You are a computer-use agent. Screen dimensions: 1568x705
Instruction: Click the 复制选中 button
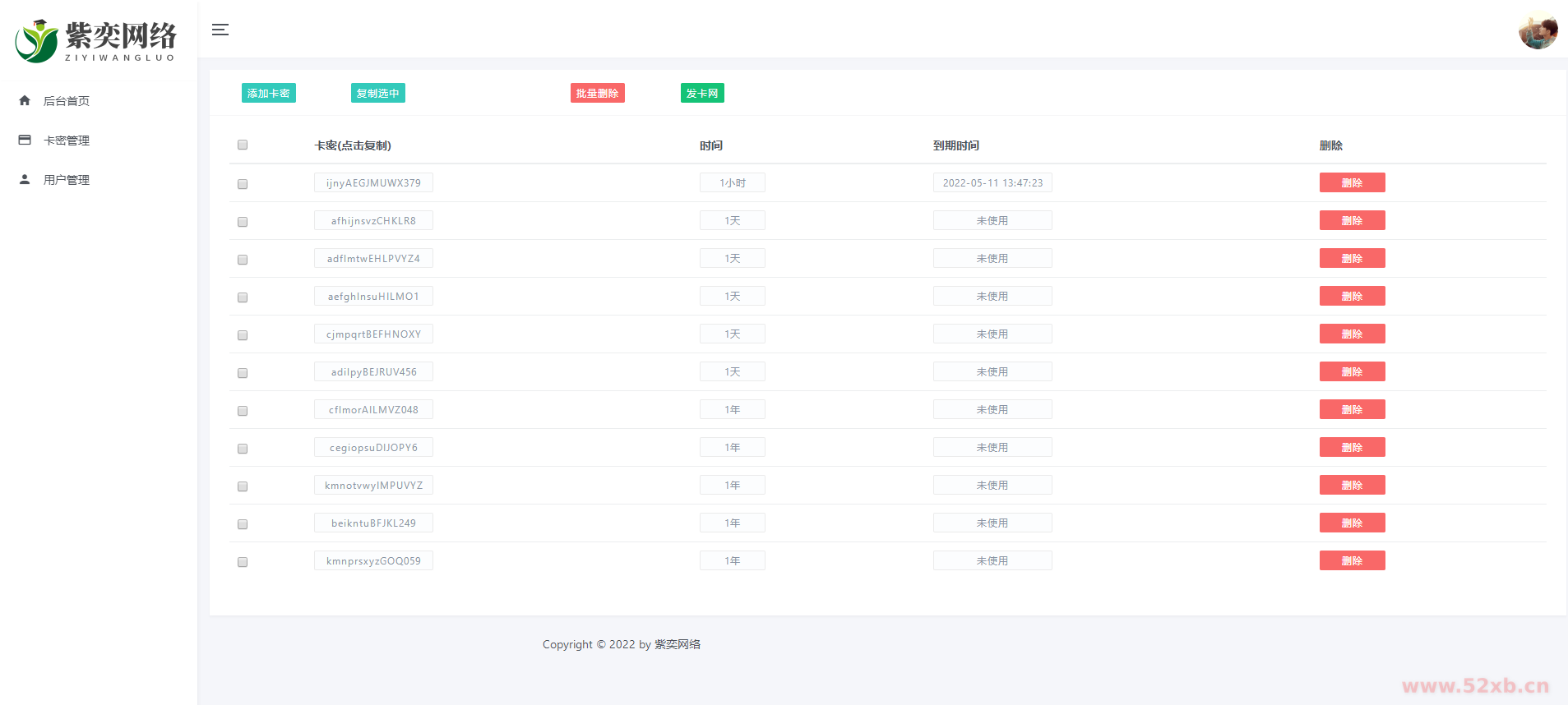(378, 93)
